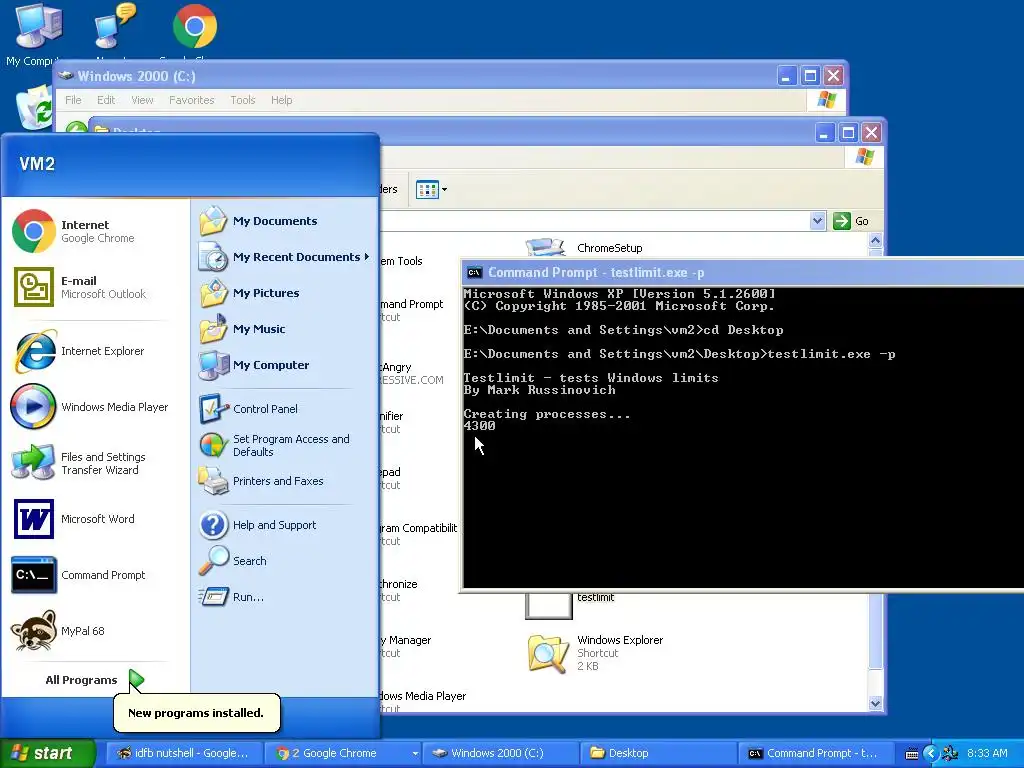Image resolution: width=1024 pixels, height=768 pixels.
Task: Click the system tray clock showing 8:33 AM
Action: [x=987, y=753]
